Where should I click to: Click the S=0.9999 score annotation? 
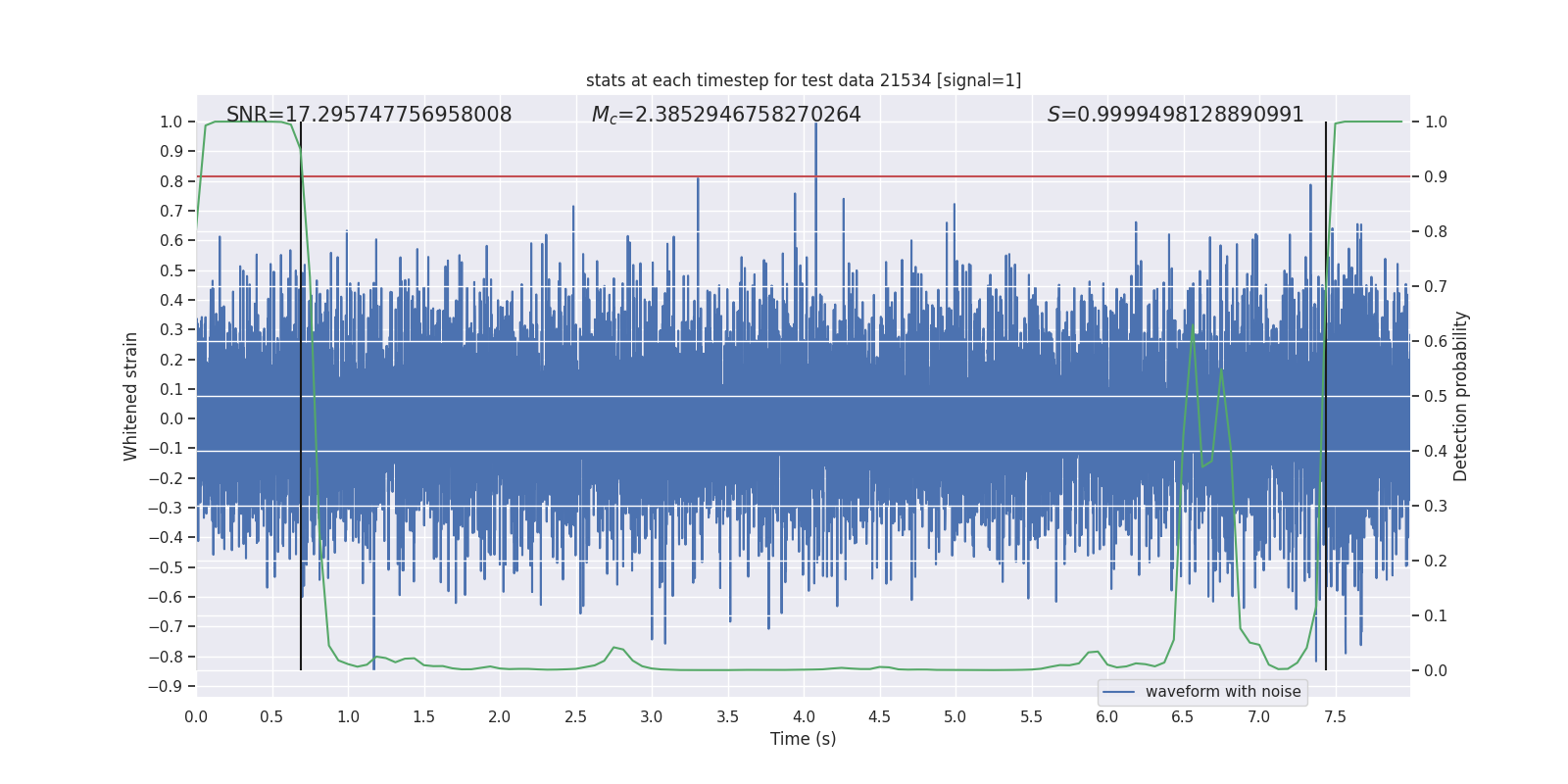(x=1175, y=115)
